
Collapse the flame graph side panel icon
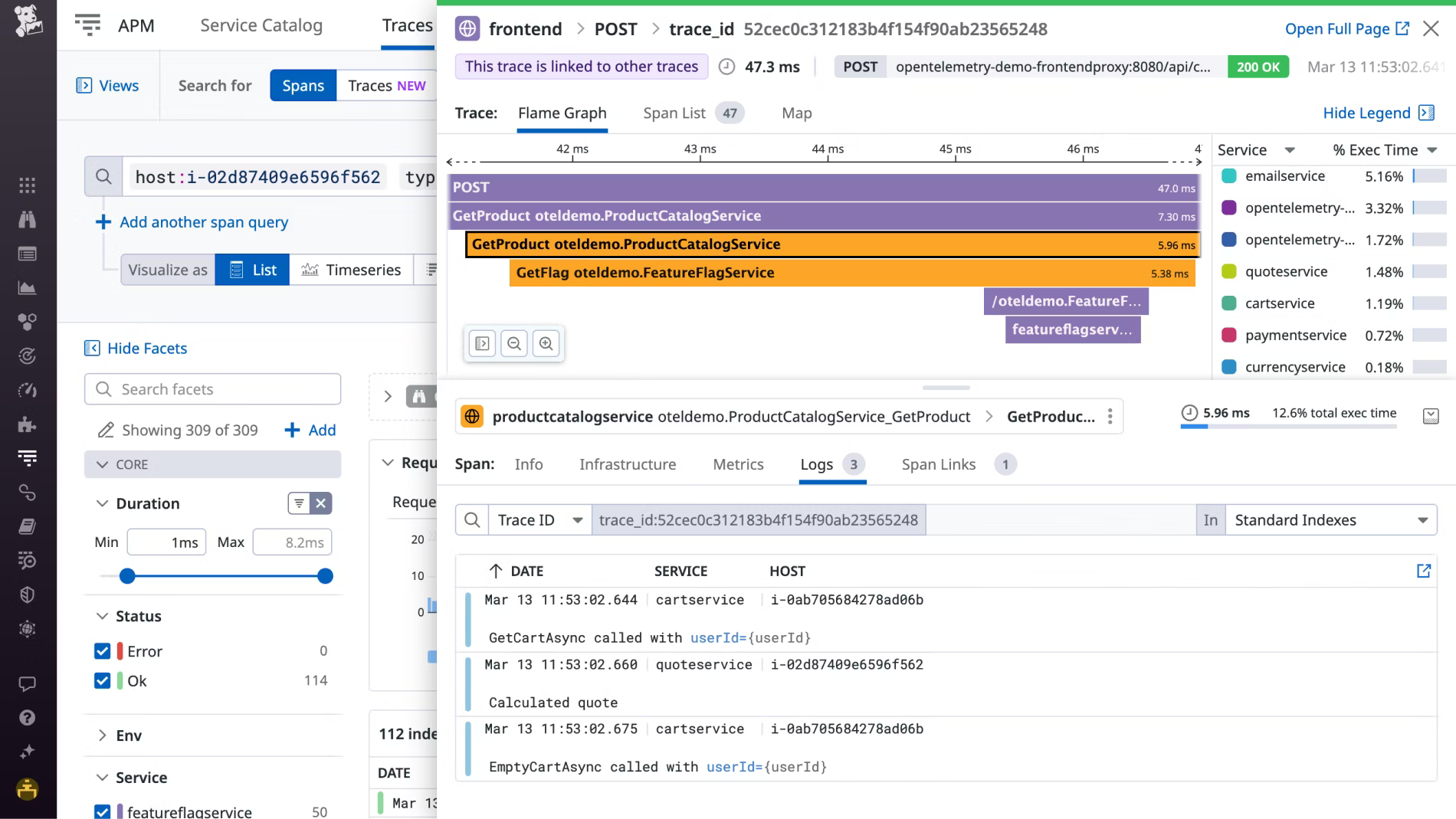(x=482, y=343)
